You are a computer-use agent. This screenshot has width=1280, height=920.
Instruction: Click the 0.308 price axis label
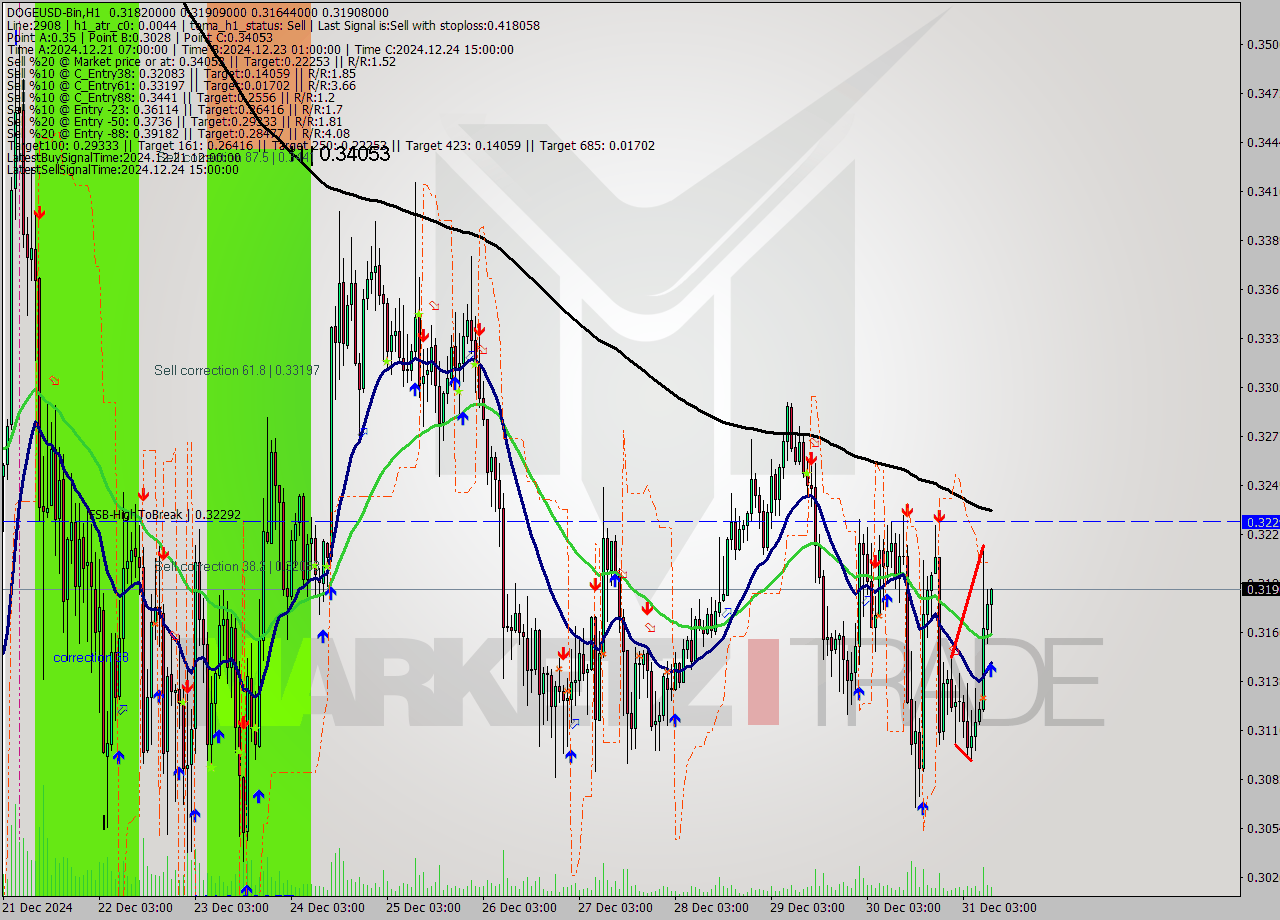click(1263, 780)
